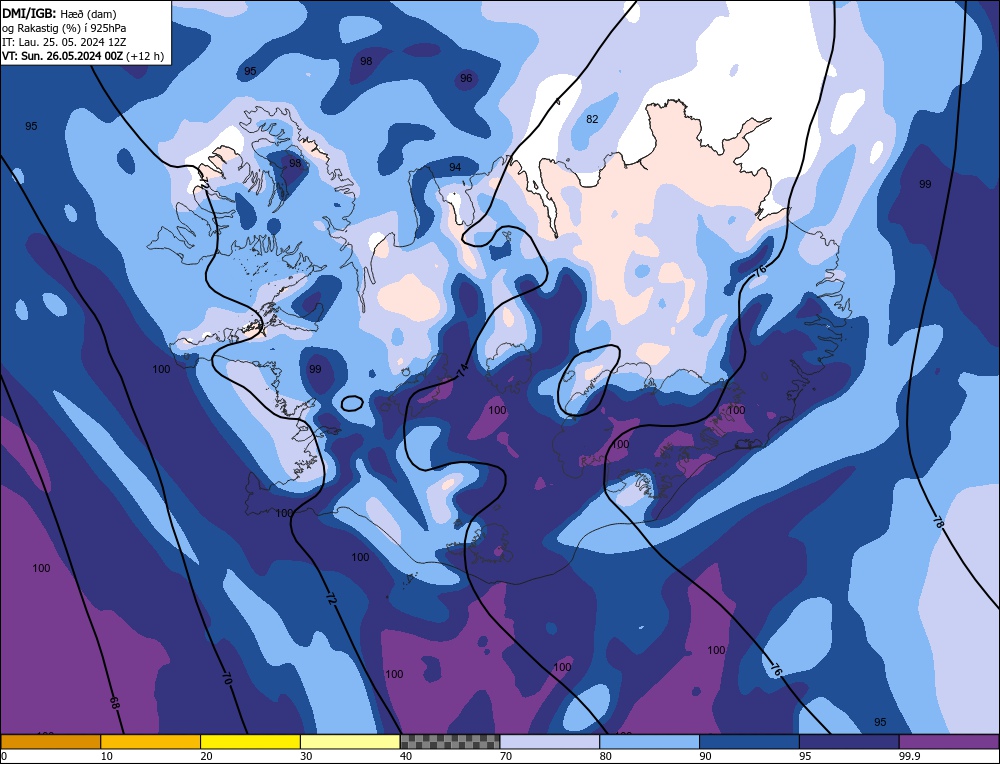This screenshot has height=764, width=1000.
Task: Click the dark orange 0–10 legend swatch
Action: pos(50,741)
